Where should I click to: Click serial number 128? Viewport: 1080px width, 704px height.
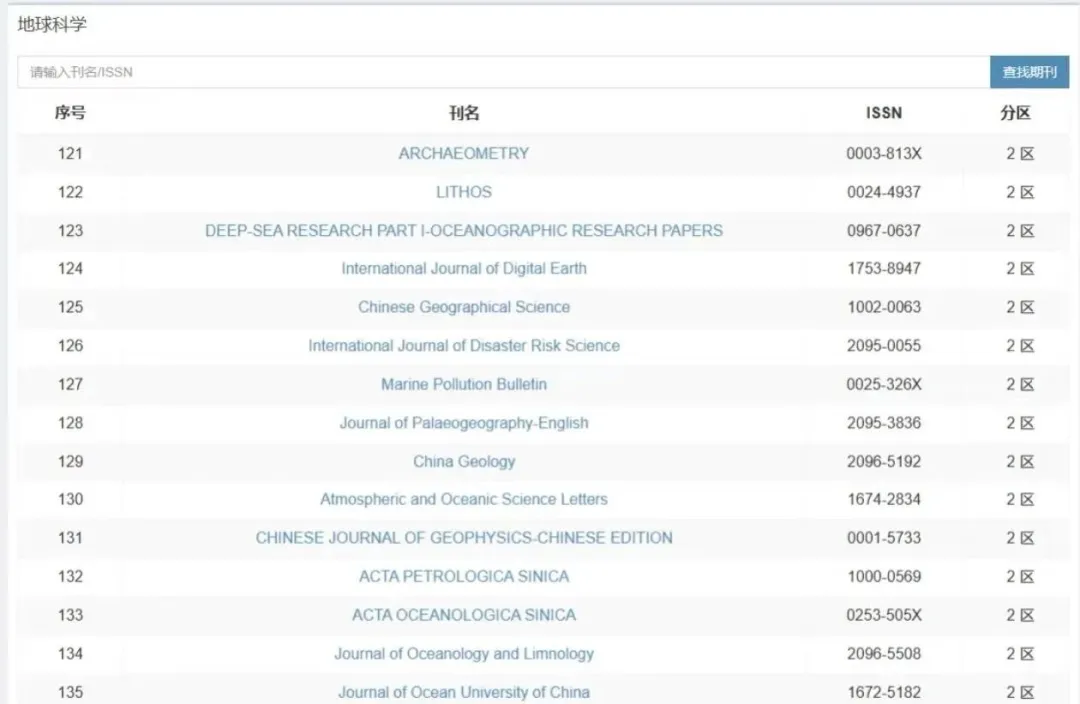(70, 423)
